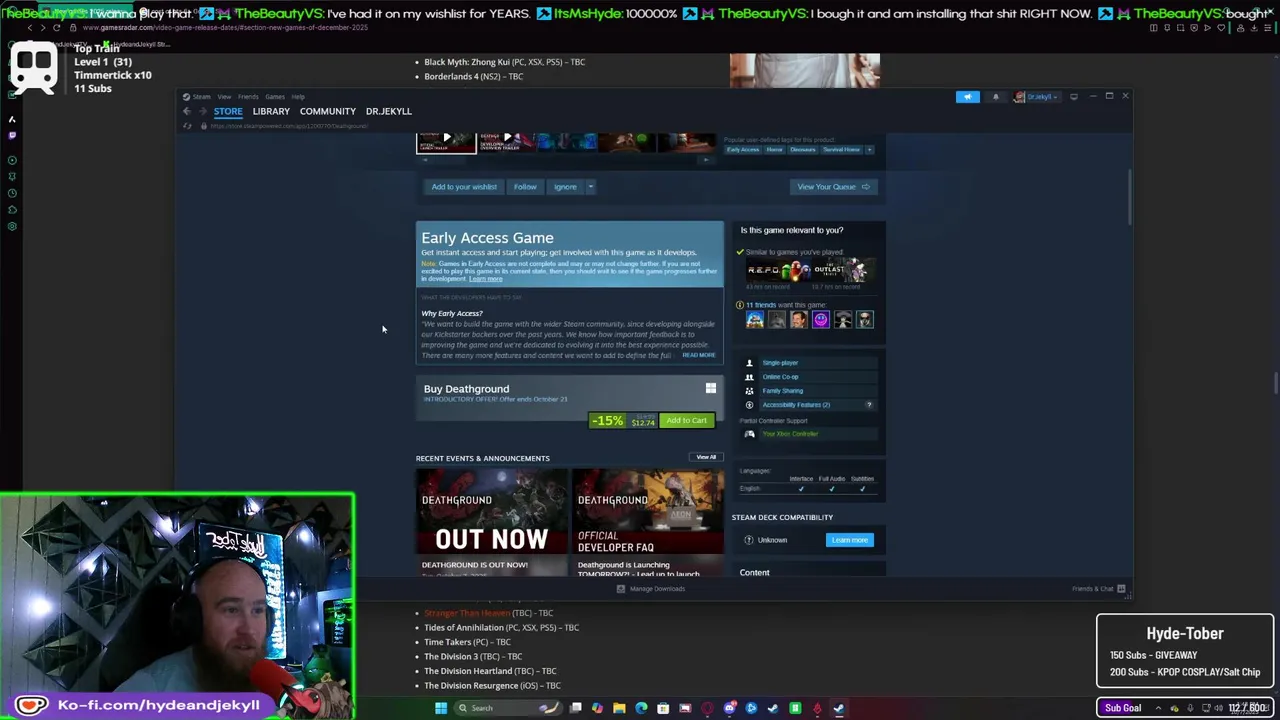Expand Early Access READ MORE text
The height and width of the screenshot is (720, 1280).
pyautogui.click(x=699, y=355)
